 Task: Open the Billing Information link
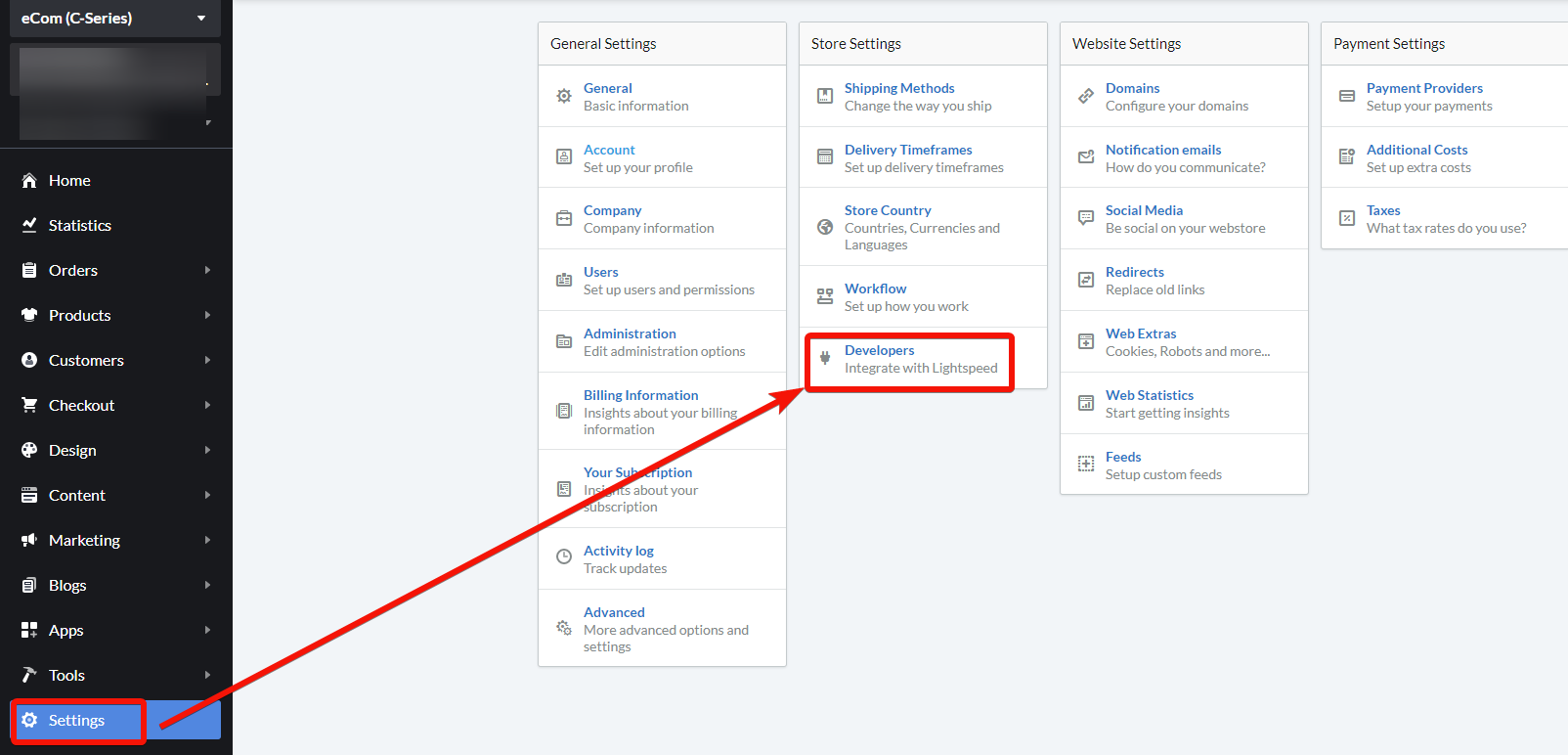click(x=640, y=395)
